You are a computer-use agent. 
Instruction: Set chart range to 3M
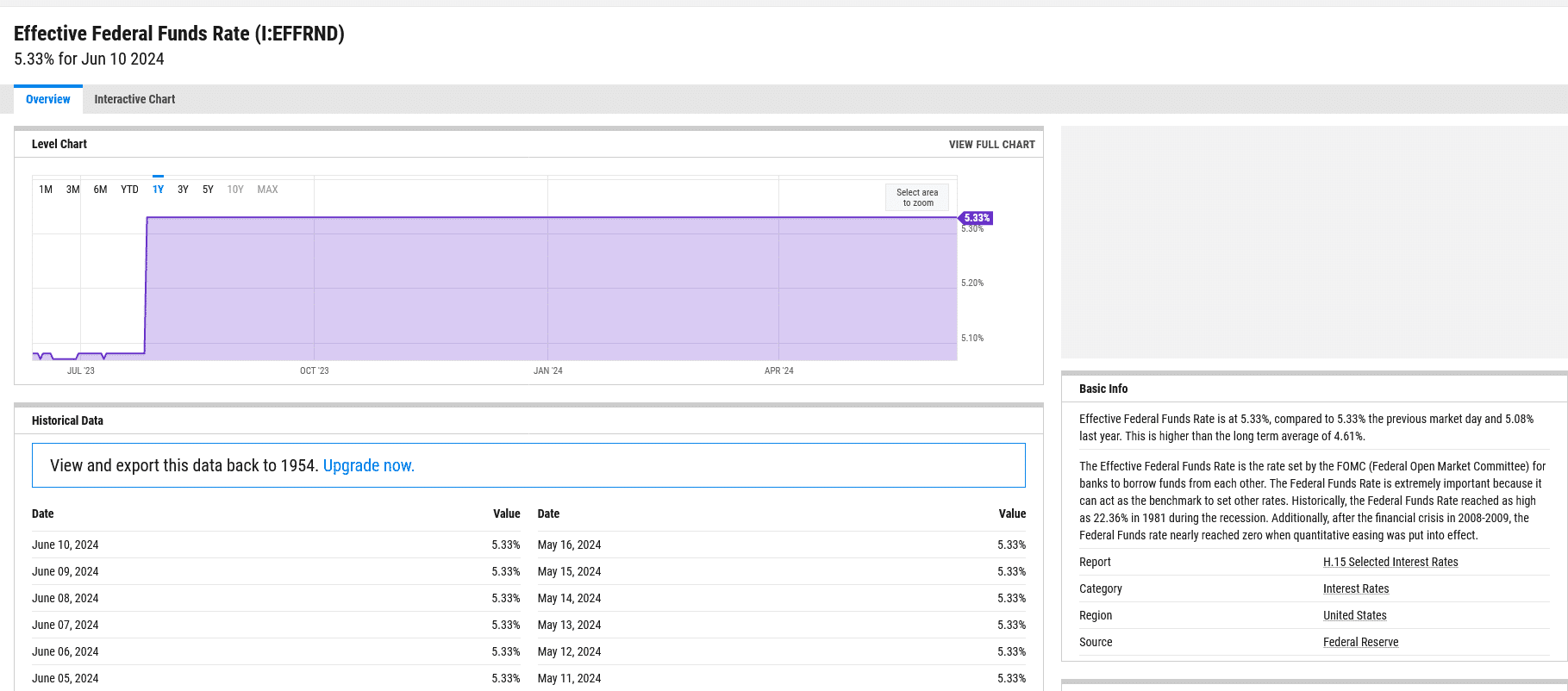pyautogui.click(x=72, y=190)
